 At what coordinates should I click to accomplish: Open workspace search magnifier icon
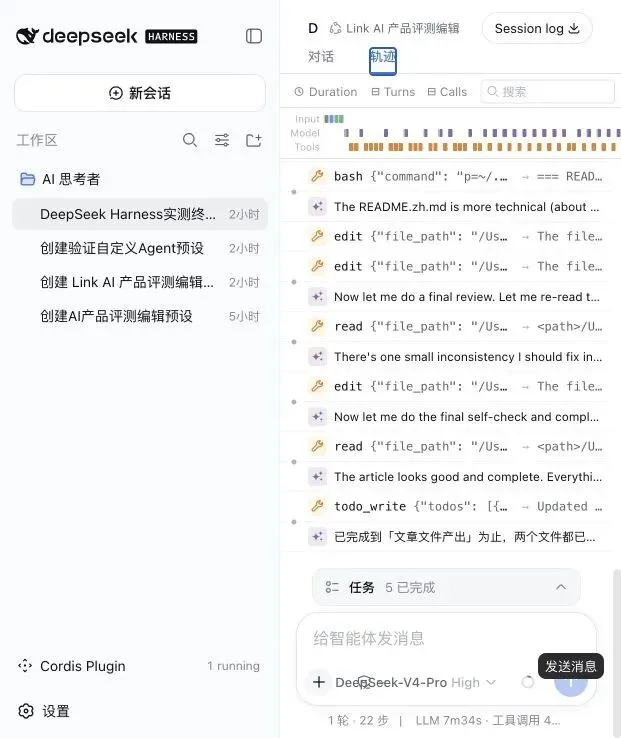tap(190, 140)
